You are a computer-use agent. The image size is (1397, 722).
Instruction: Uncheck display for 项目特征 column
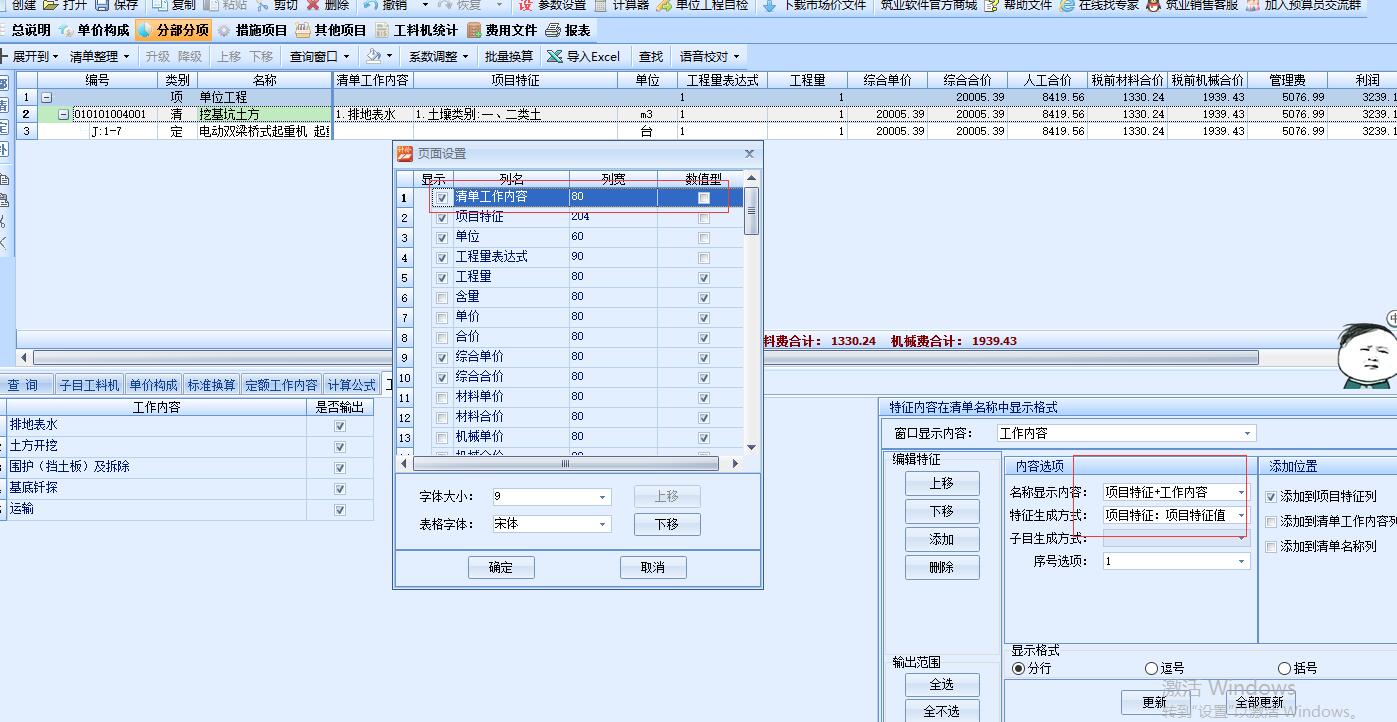(x=442, y=218)
